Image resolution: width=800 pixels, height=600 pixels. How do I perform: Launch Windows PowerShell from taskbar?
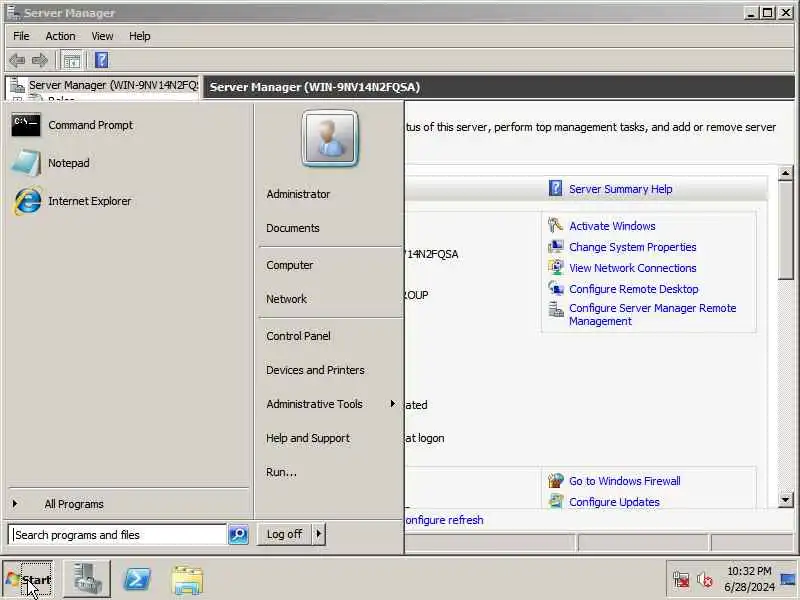click(x=137, y=579)
